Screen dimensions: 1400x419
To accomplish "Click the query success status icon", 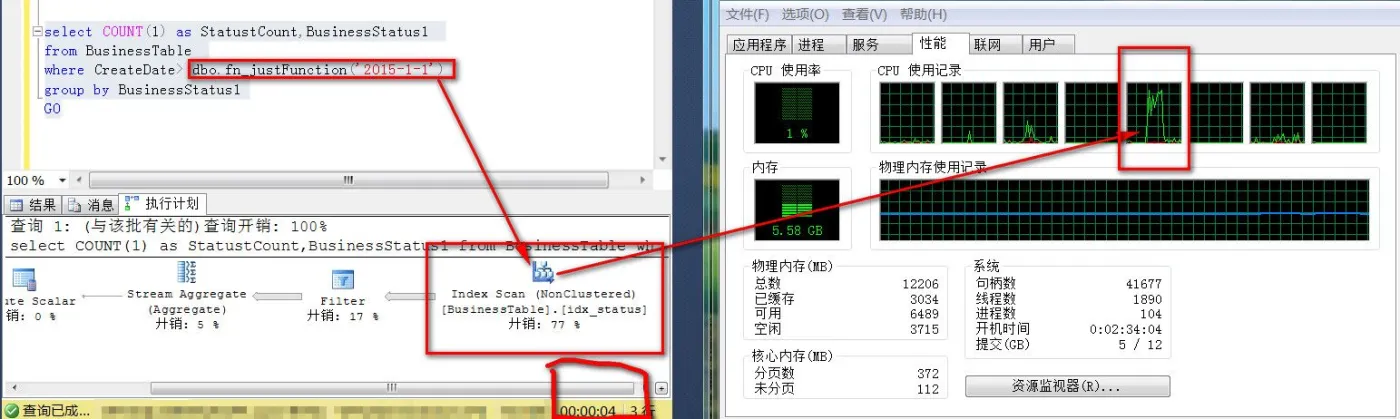I will [11, 410].
